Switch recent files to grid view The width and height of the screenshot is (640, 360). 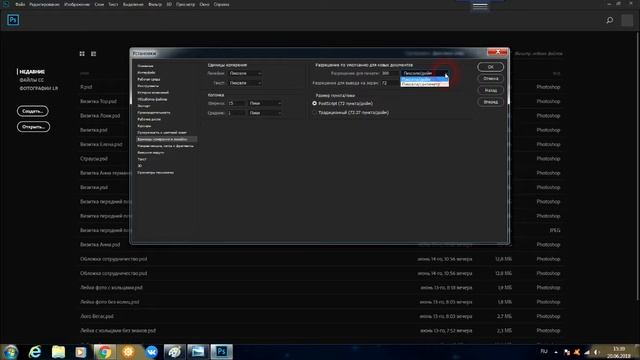click(82, 53)
